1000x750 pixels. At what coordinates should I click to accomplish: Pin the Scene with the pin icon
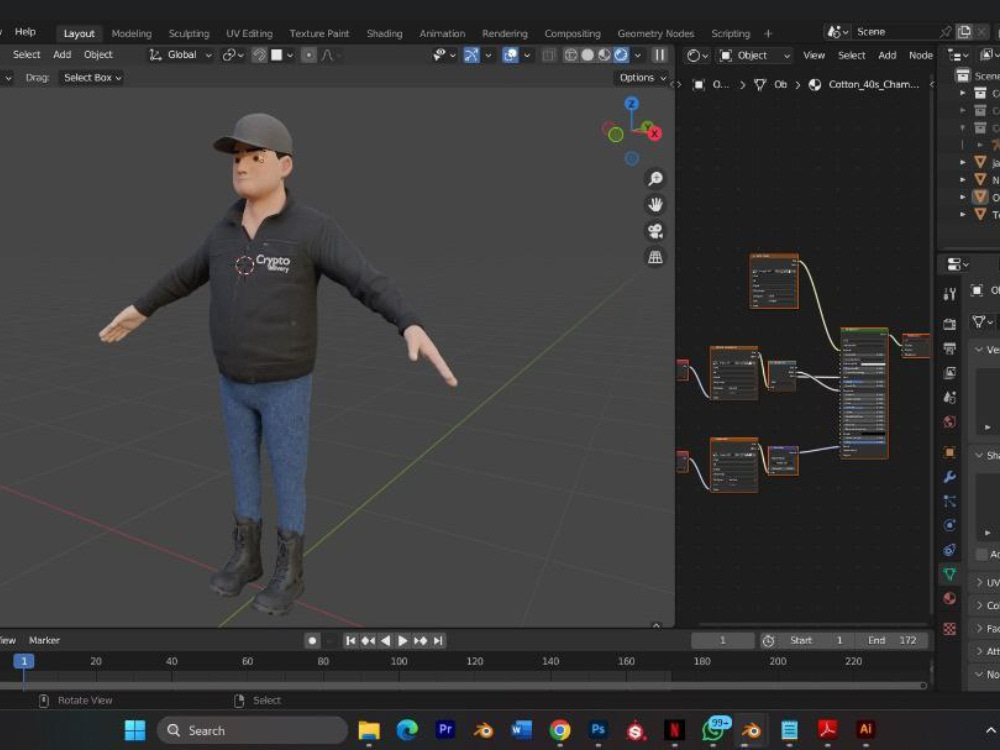pyautogui.click(x=946, y=32)
